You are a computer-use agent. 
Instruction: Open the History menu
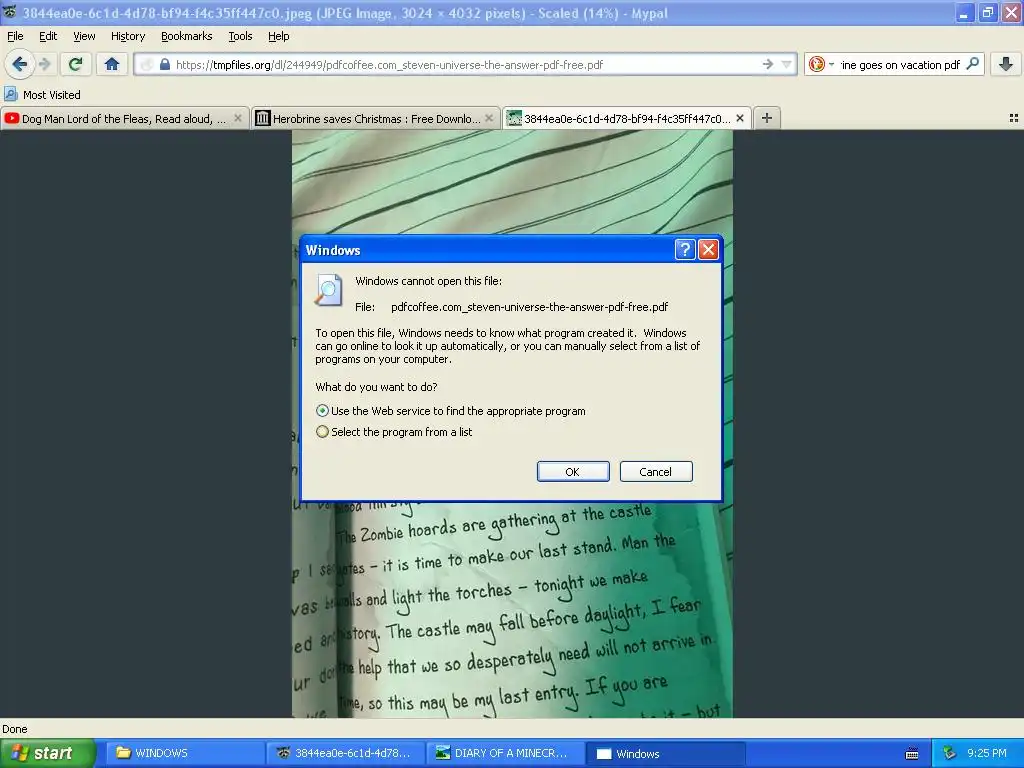[x=127, y=36]
